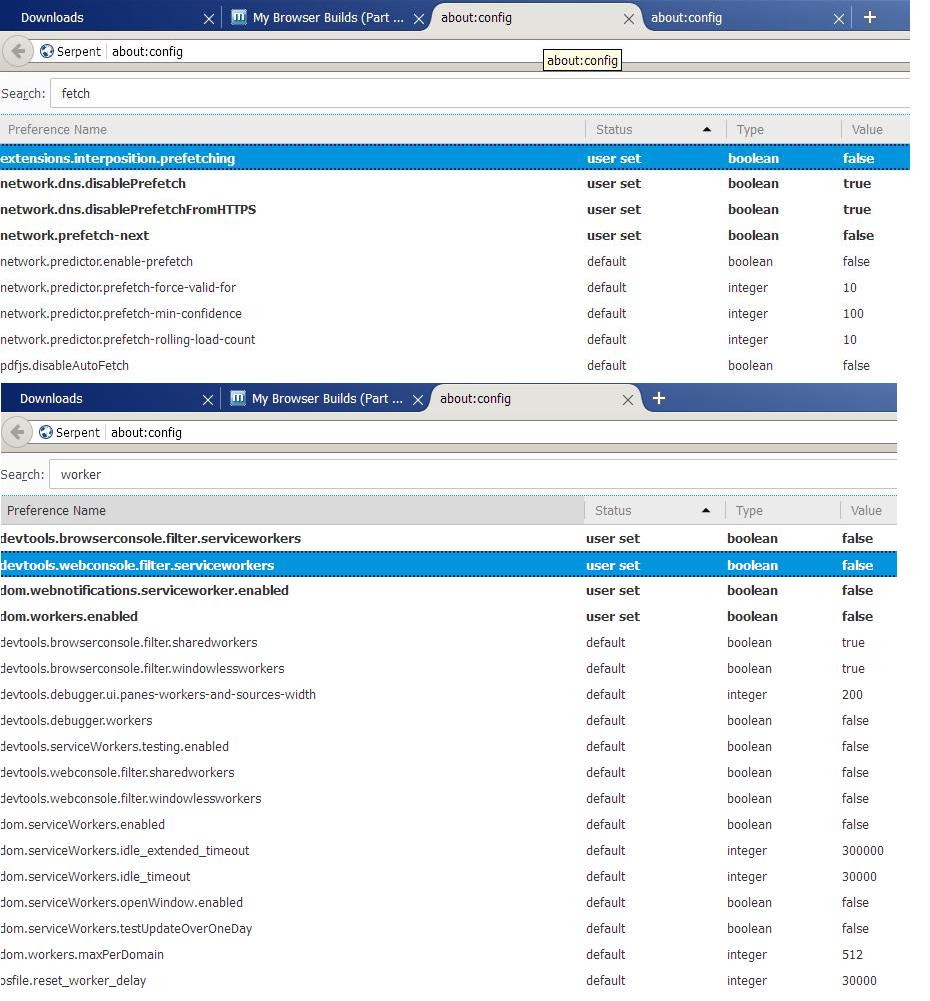The image size is (930, 1001).
Task: Select network.predictor.enable-prefetch preference
Action: click(454, 262)
